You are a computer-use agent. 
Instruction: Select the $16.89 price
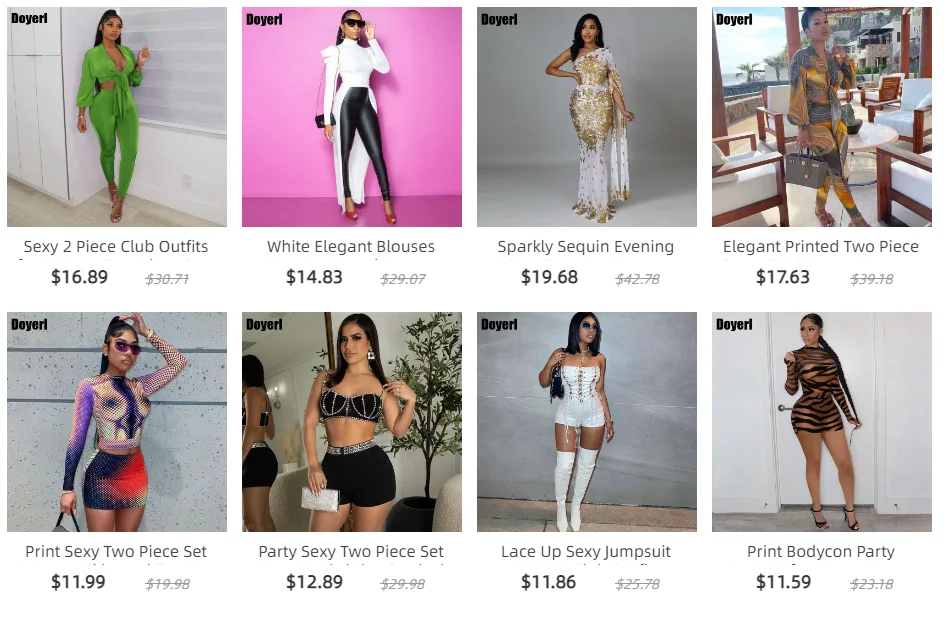tap(79, 277)
